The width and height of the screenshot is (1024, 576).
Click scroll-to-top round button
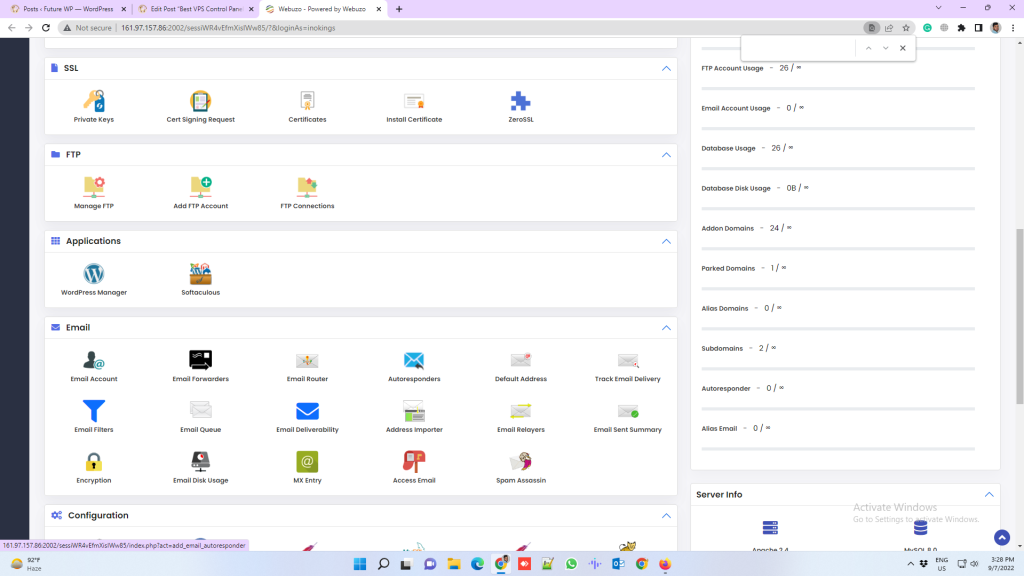click(1002, 537)
